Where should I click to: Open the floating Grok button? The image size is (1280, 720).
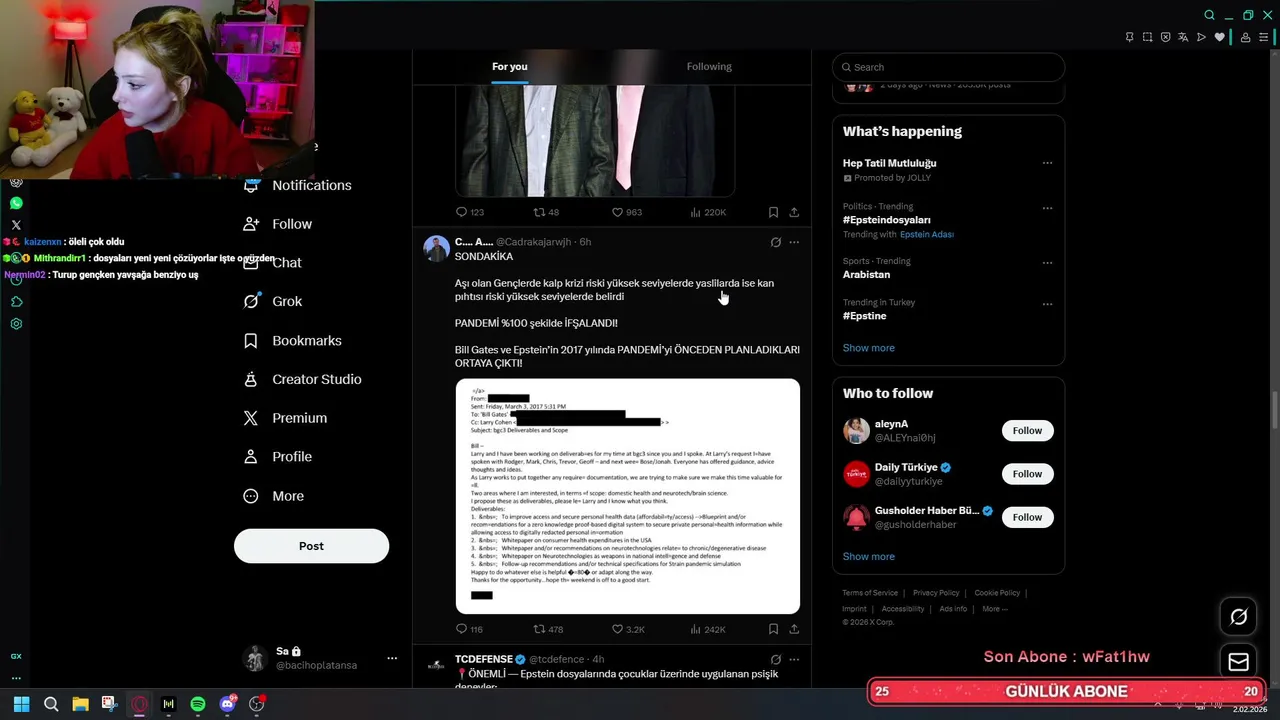1238,617
